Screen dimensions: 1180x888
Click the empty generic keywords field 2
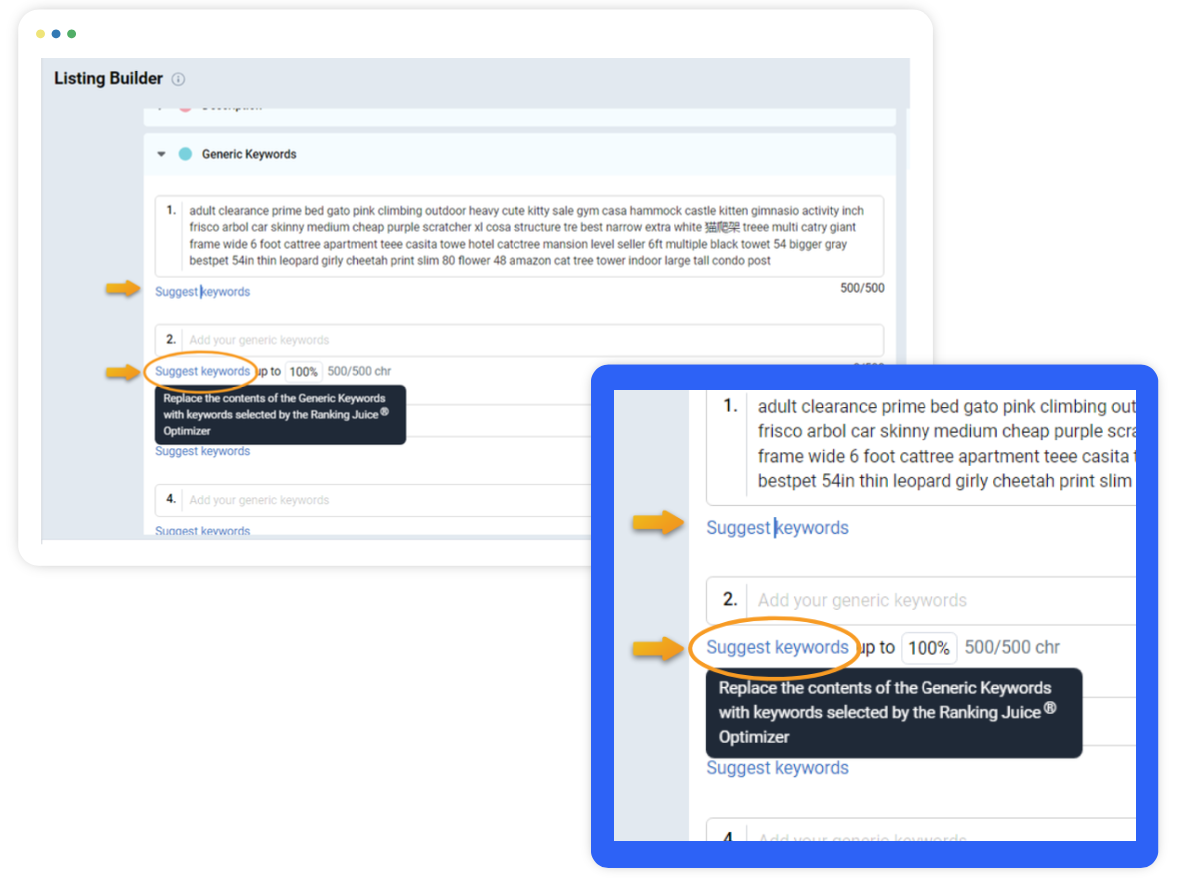point(519,340)
